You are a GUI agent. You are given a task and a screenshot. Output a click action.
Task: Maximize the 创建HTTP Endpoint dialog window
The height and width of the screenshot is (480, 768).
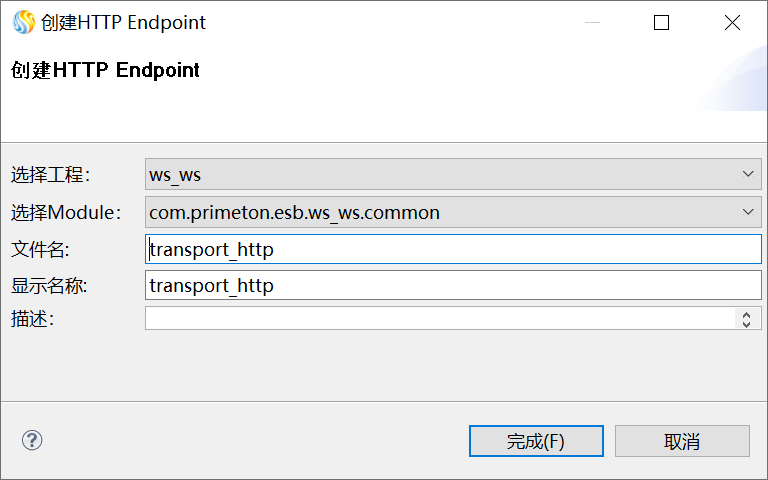pyautogui.click(x=661, y=22)
